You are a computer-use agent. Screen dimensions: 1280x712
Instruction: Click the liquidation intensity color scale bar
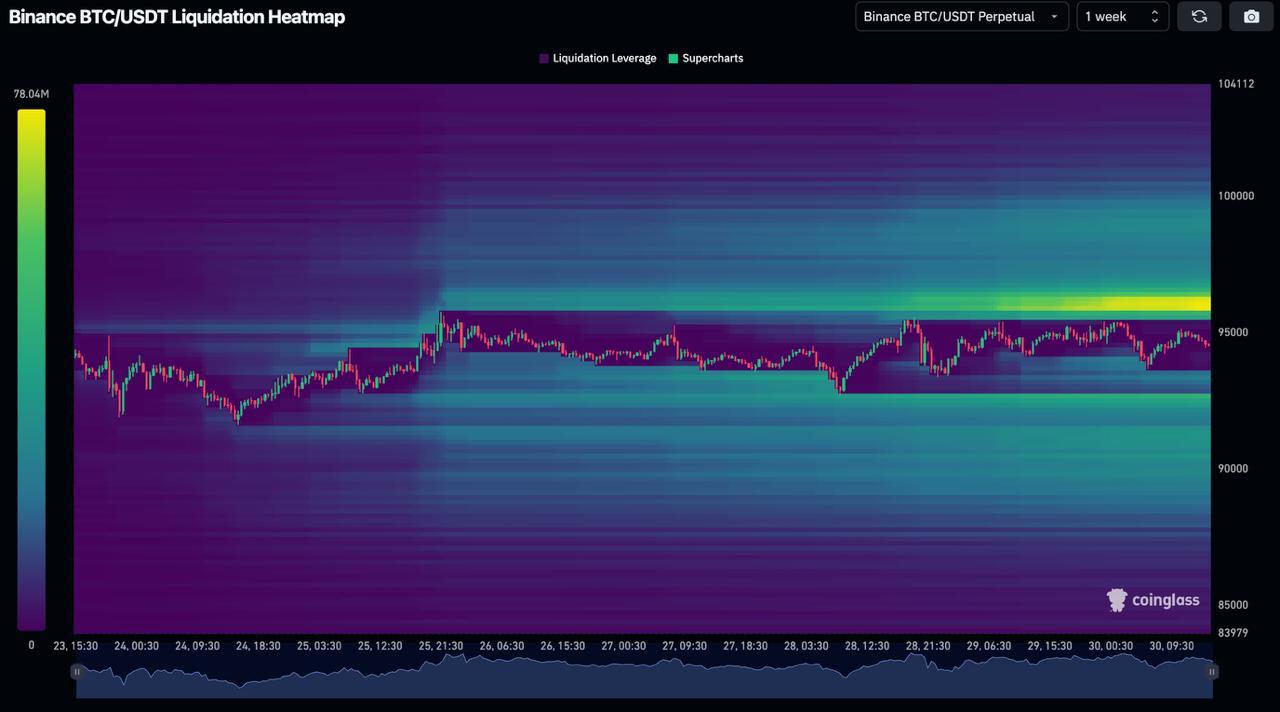(x=31, y=370)
